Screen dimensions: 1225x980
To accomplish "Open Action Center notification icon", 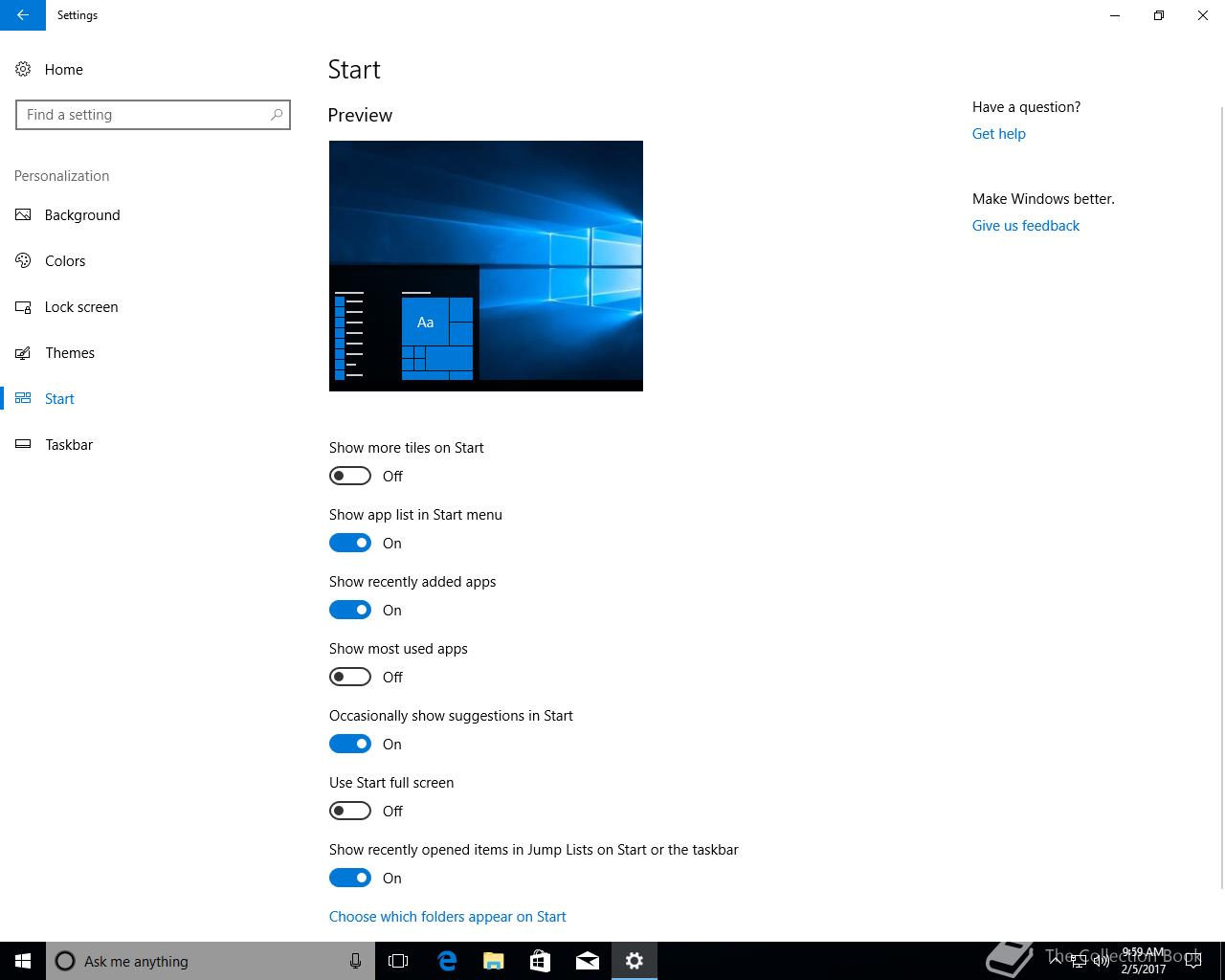I will [x=1193, y=961].
